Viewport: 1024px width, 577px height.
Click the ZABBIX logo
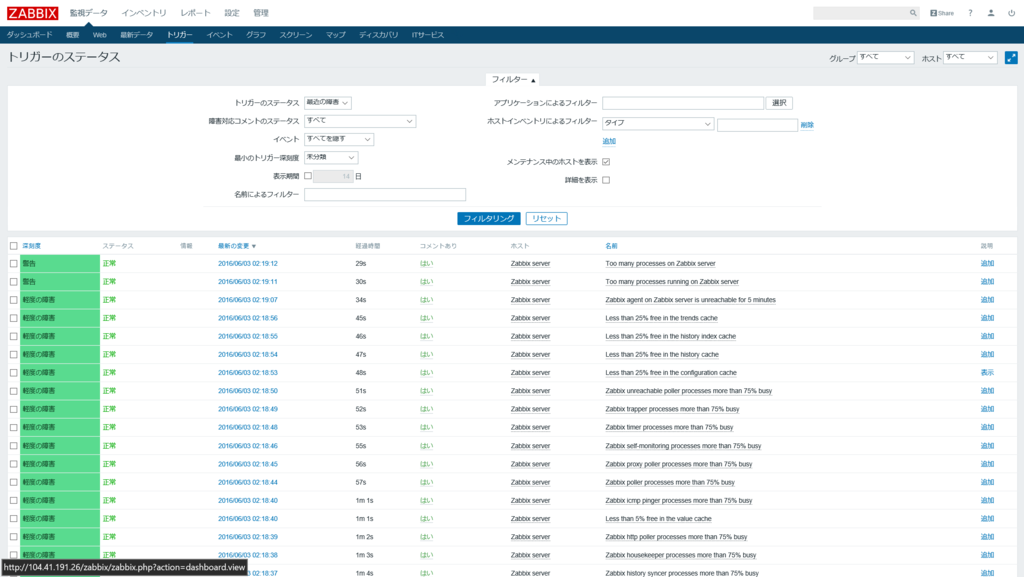(33, 13)
